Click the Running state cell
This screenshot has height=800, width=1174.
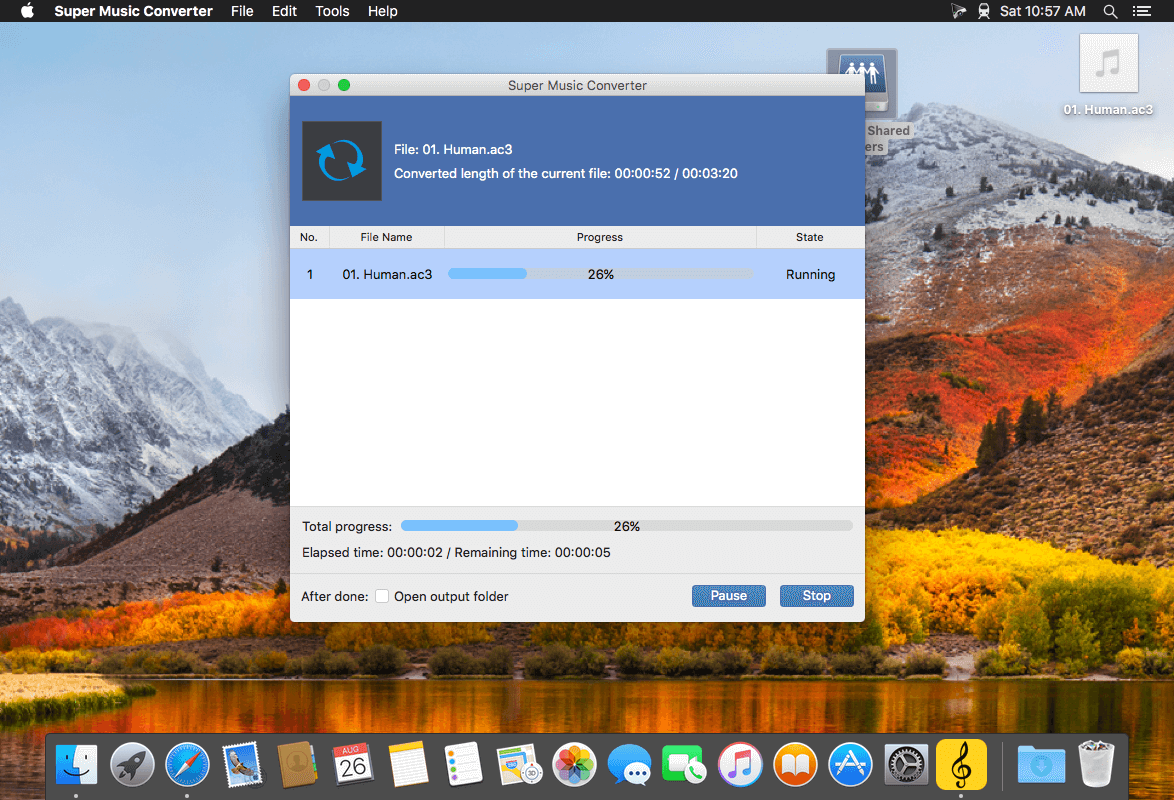point(810,274)
